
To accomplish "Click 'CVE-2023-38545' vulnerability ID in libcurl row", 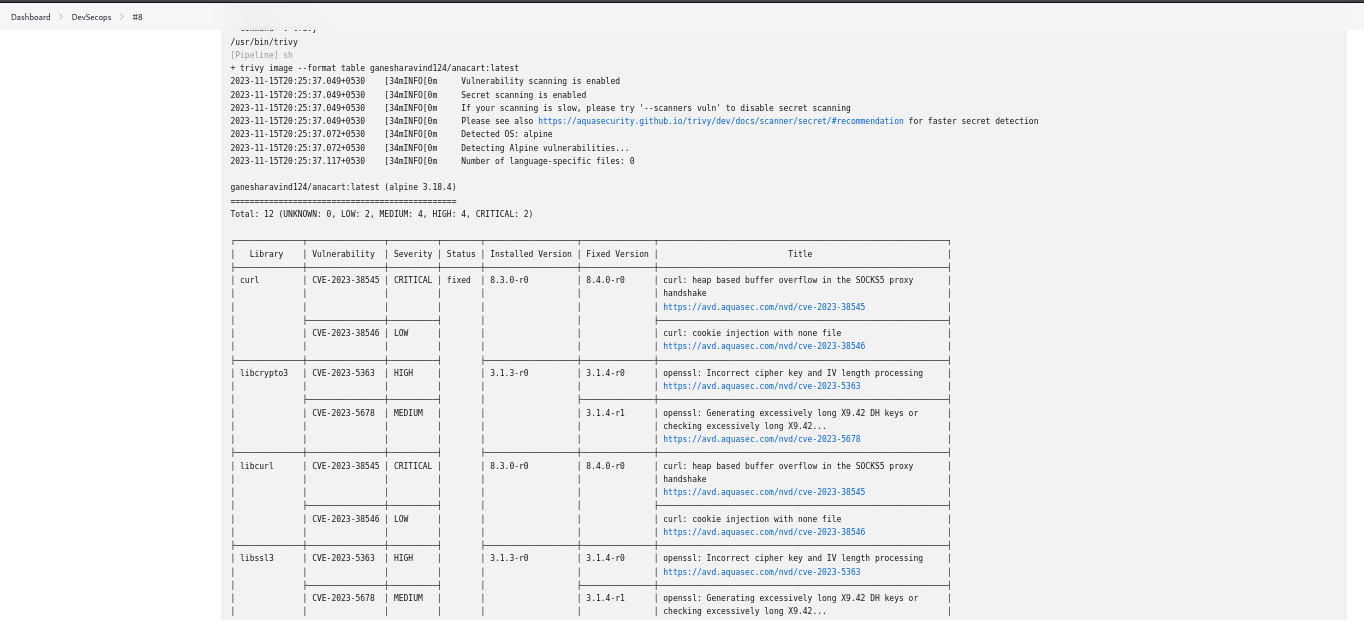I will [346, 466].
